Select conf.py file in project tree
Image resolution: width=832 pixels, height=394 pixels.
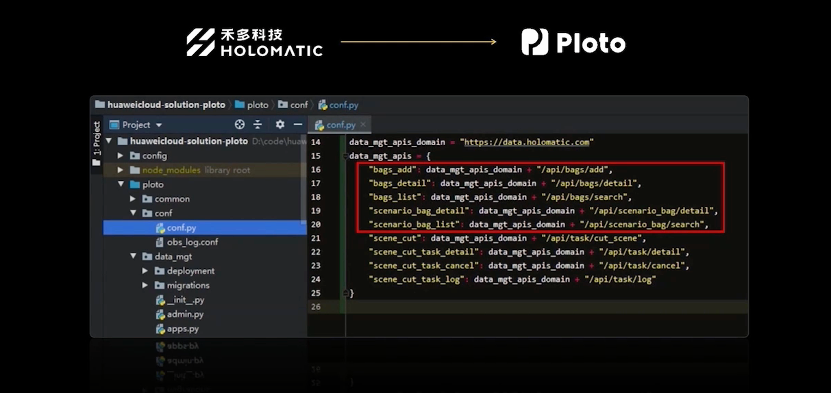pos(205,228)
